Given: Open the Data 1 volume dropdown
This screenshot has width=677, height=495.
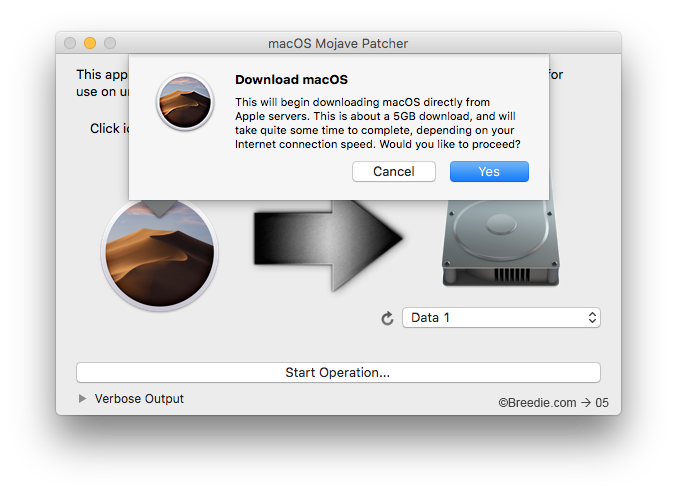Looking at the screenshot, I should (x=501, y=317).
